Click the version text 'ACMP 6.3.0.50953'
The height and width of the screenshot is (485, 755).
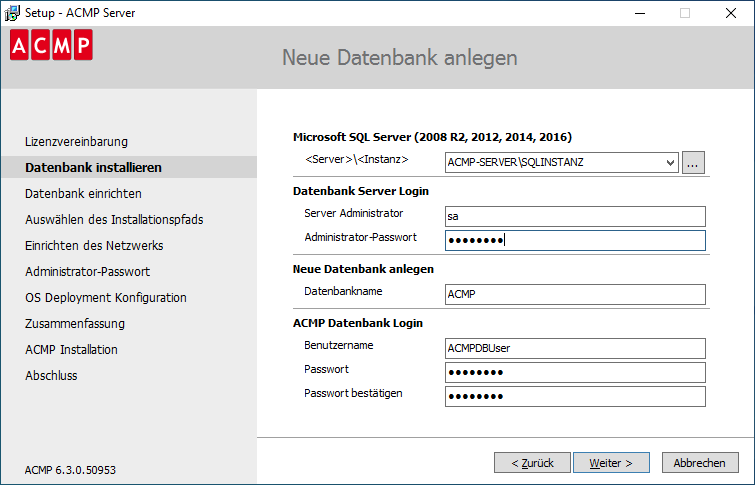[x=70, y=470]
